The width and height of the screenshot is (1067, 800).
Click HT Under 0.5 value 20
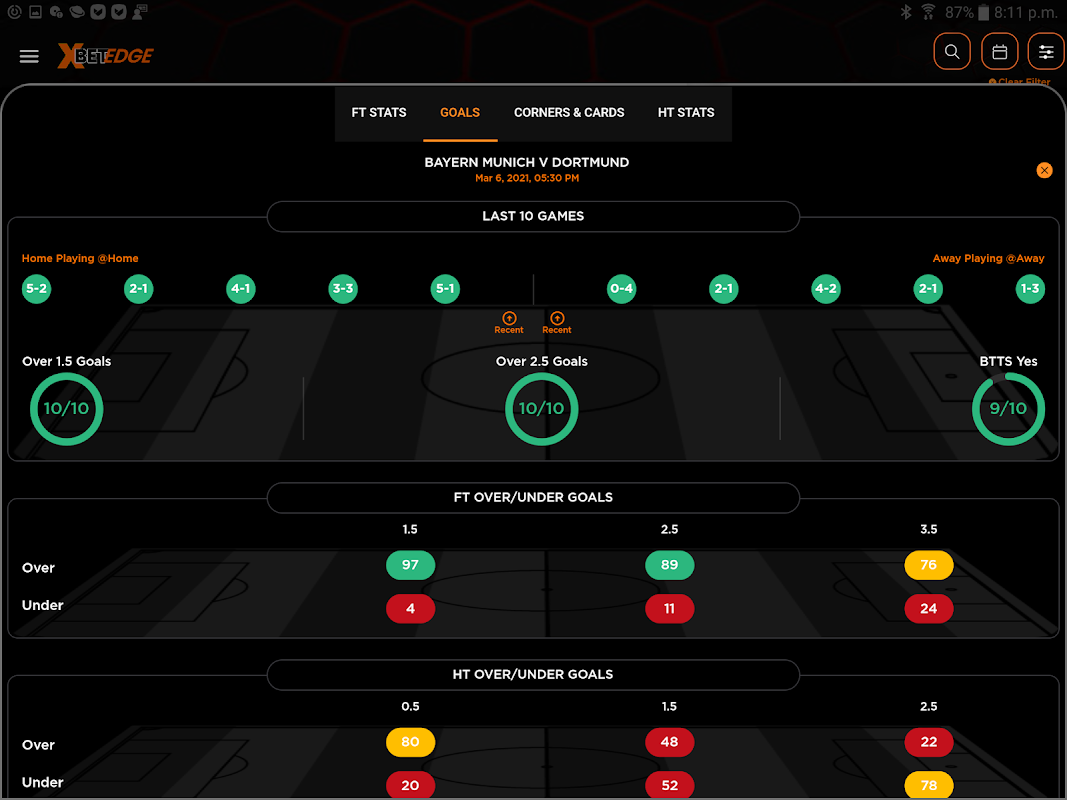pyautogui.click(x=410, y=785)
